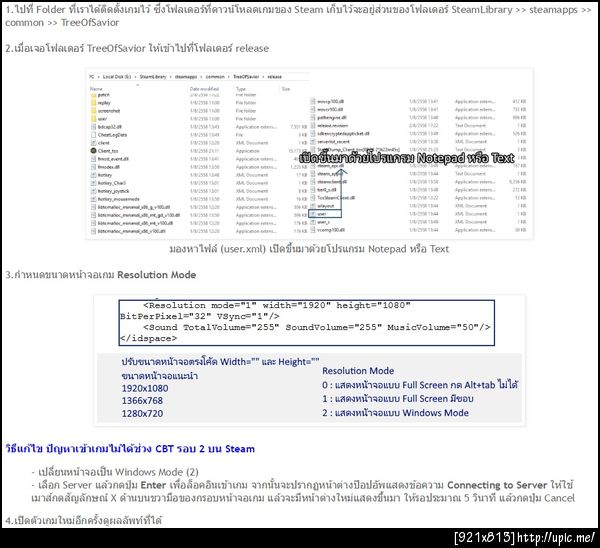Screen dimensions: 600x548
Task: Open the patch folder icon
Action: click(x=93, y=95)
